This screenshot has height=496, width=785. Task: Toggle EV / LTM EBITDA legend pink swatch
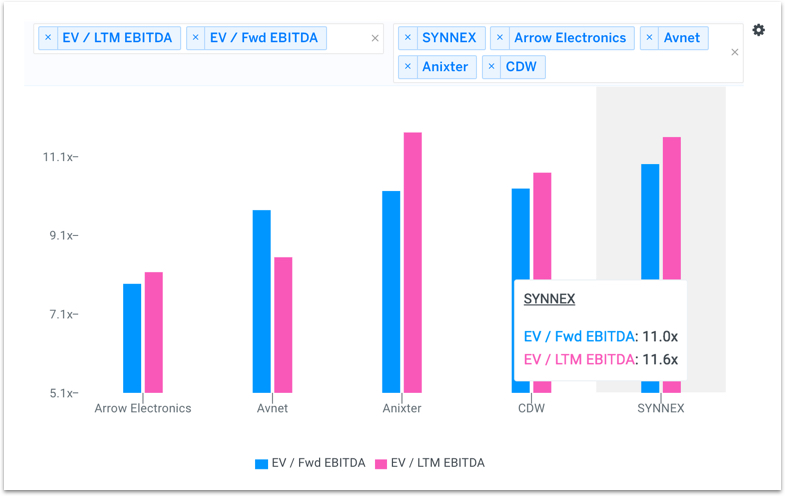click(381, 464)
